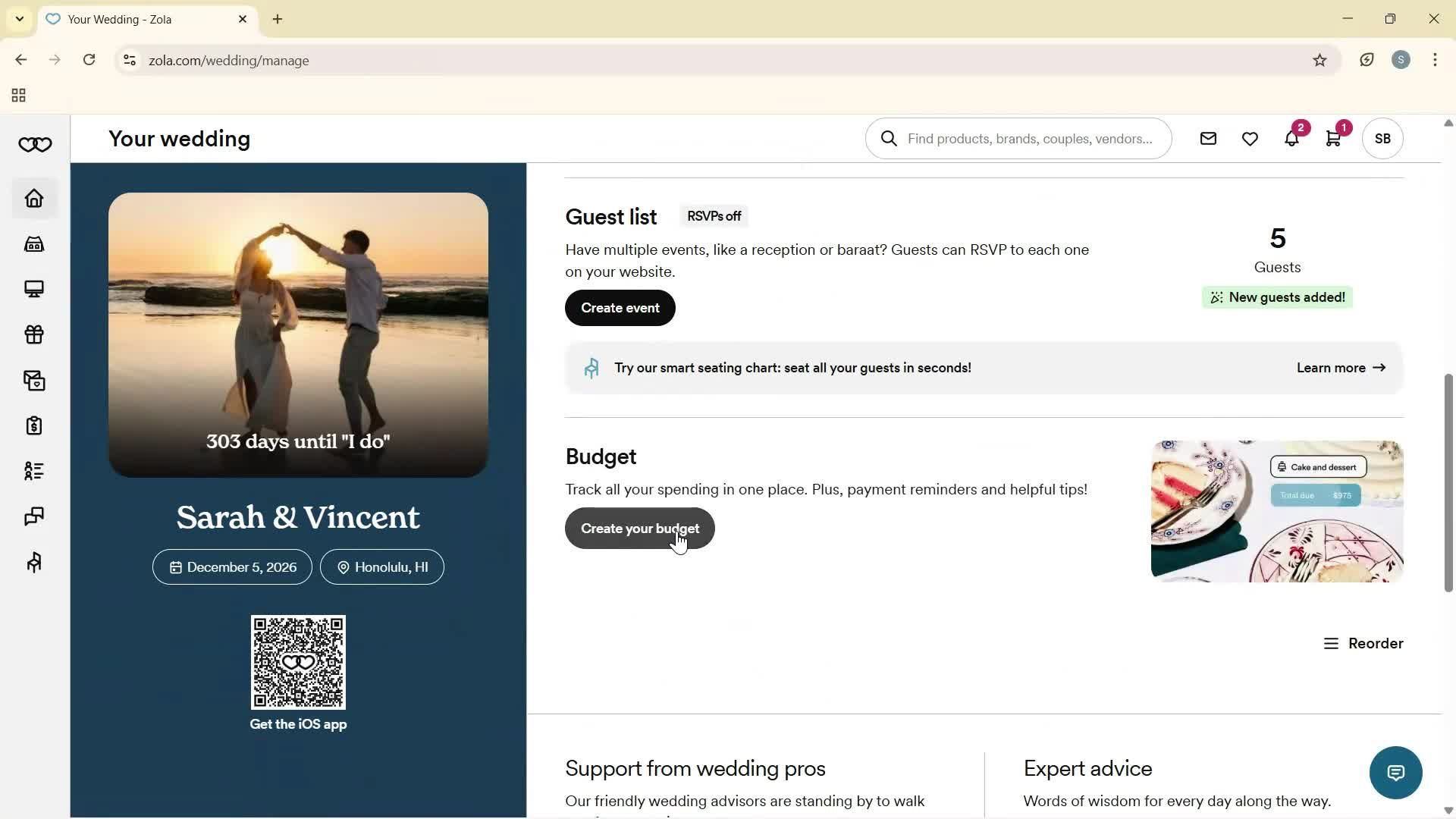The height and width of the screenshot is (819, 1456).
Task: Select the Registry gift icon
Action: (34, 334)
